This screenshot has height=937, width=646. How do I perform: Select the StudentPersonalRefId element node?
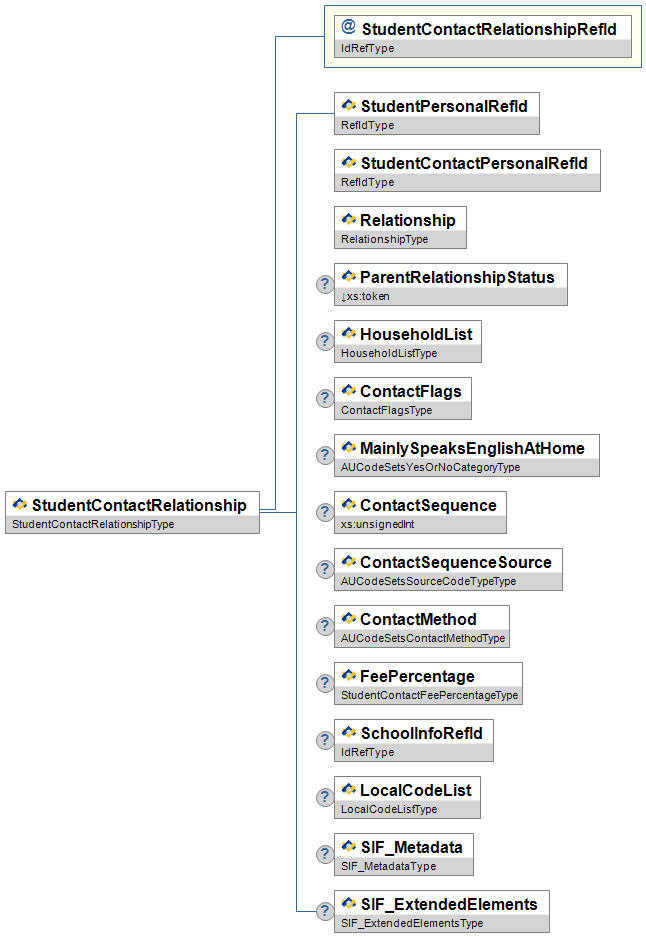click(444, 105)
